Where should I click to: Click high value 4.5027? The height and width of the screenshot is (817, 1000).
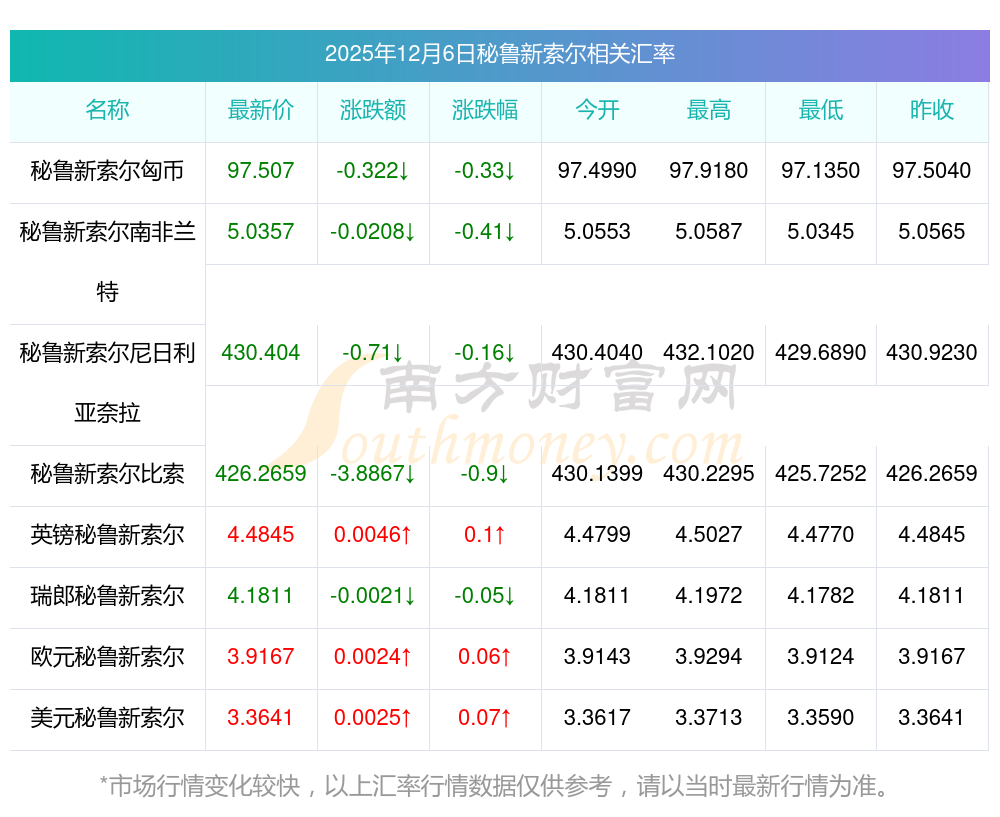tap(709, 534)
